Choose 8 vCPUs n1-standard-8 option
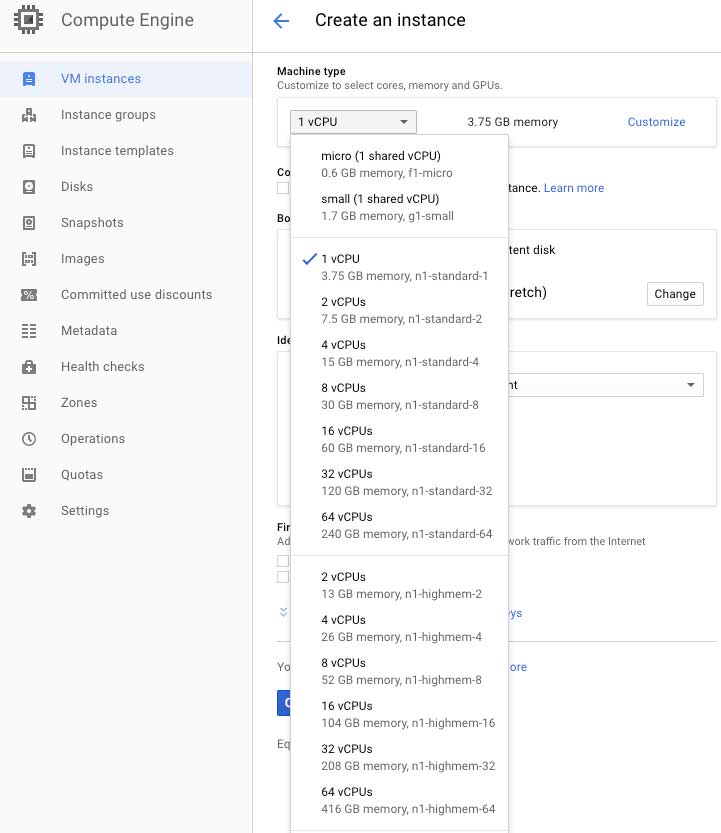Viewport: 721px width, 833px height. click(398, 396)
